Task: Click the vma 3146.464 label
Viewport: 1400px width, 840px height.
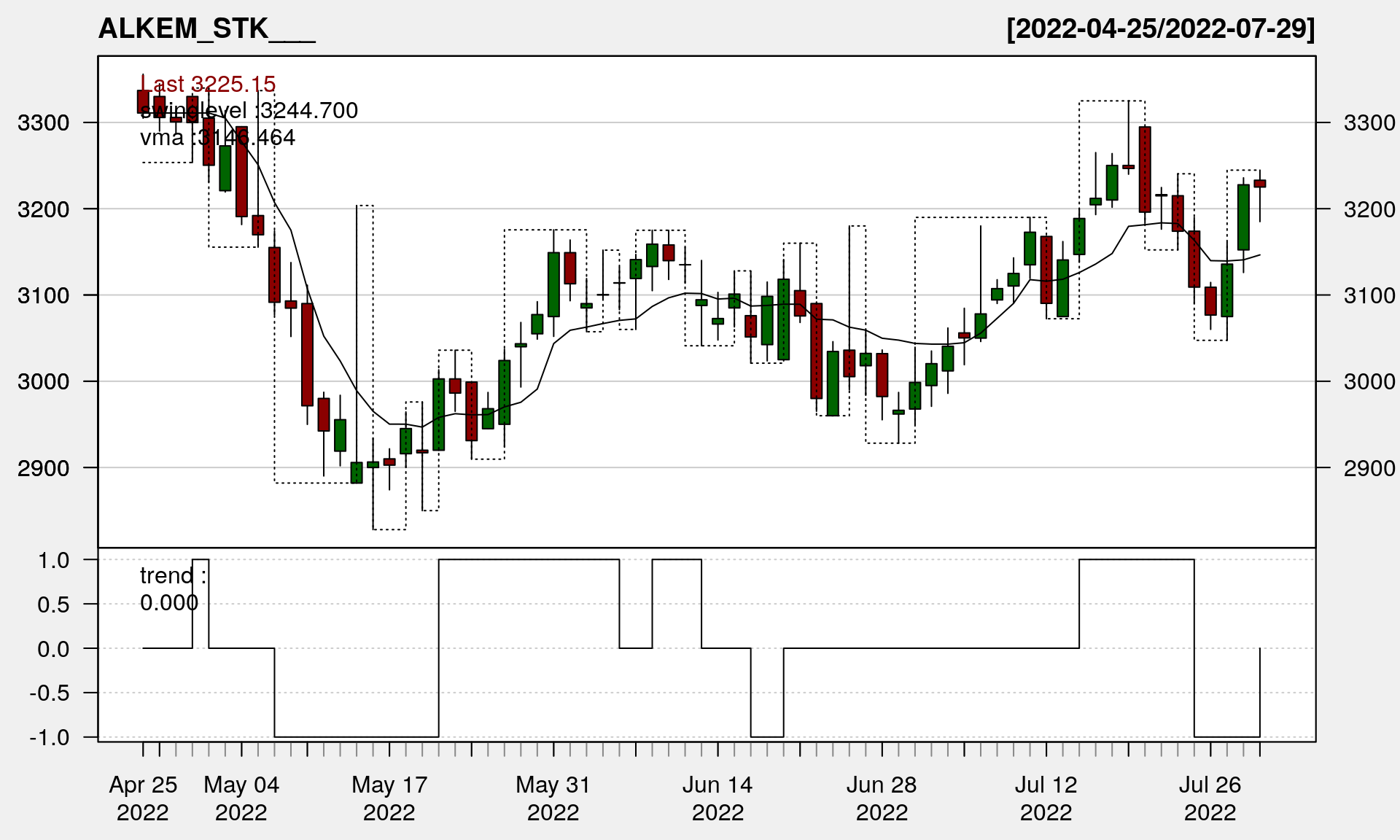Action: point(217,138)
